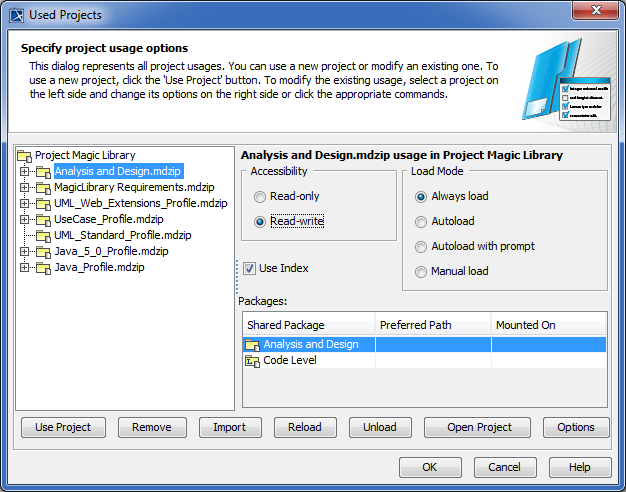
Task: Click the dotted panel splitter handle
Action: 237,277
